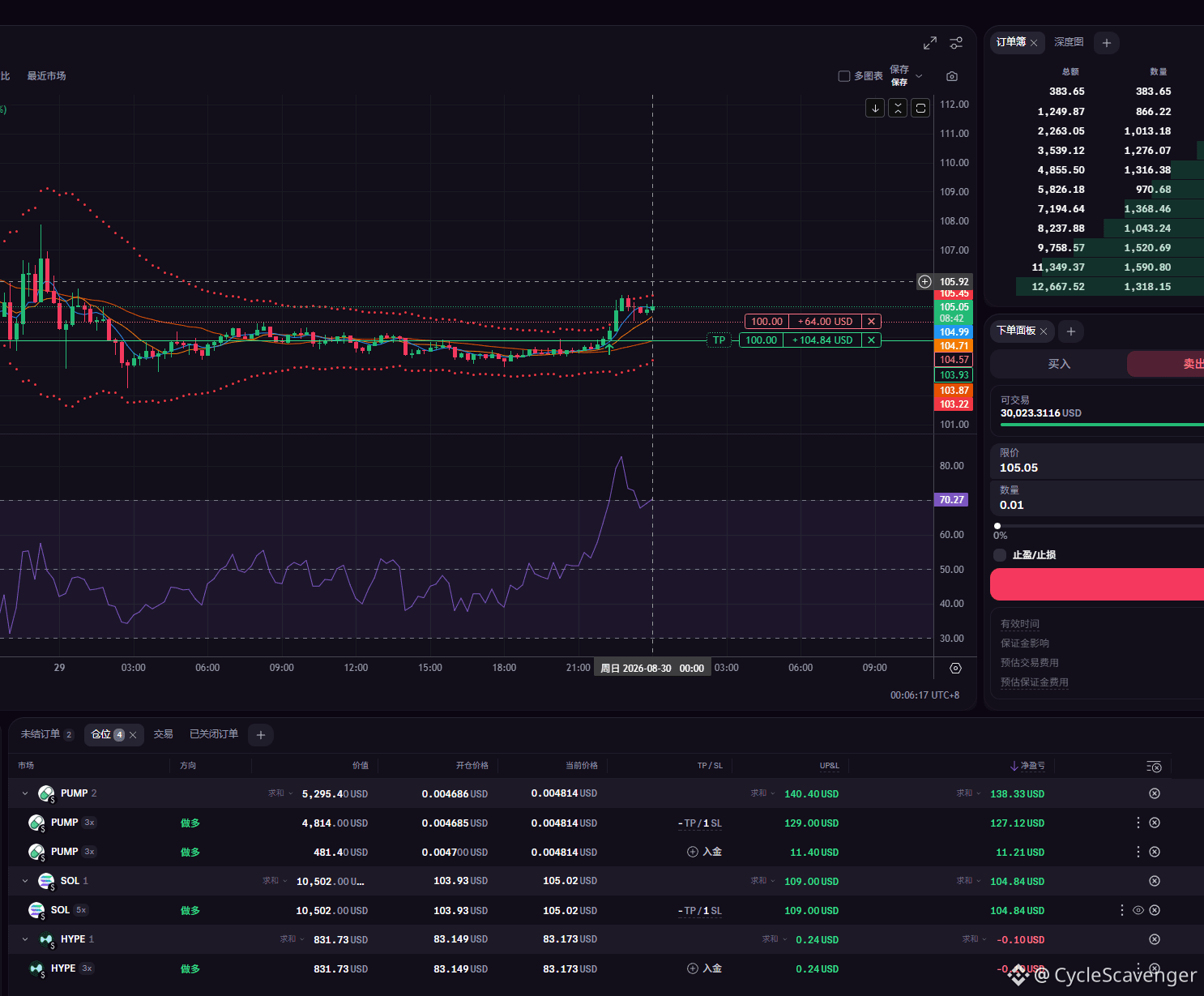1204x996 pixels.
Task: Click the fullscreen expand chart icon
Action: pyautogui.click(x=929, y=43)
